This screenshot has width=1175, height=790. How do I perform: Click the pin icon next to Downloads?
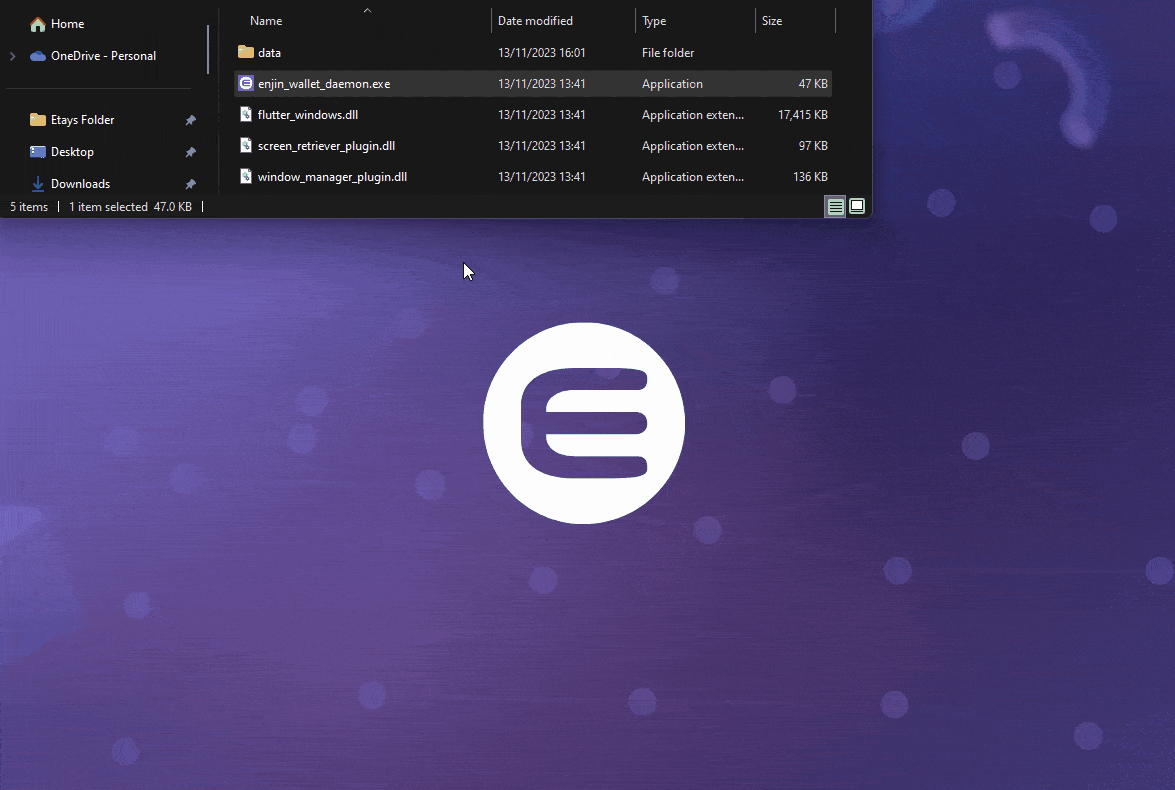point(190,184)
